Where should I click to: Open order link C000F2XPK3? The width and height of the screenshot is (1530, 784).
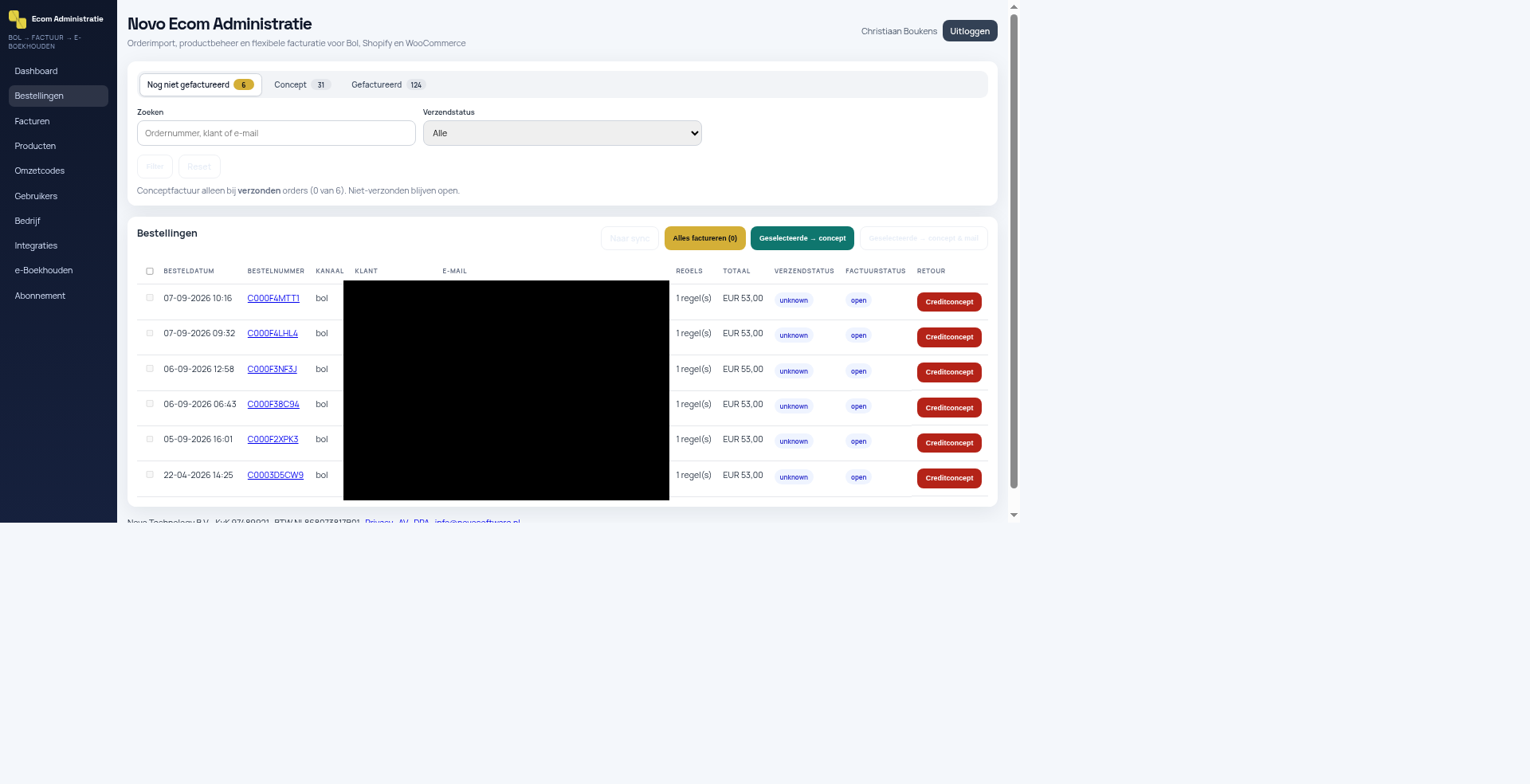[273, 440]
